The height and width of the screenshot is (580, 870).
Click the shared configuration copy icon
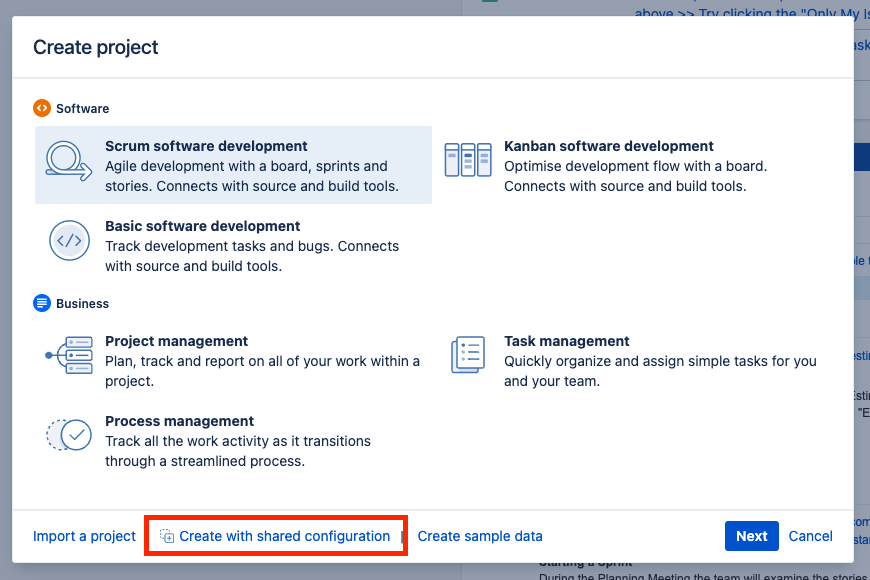pos(167,536)
